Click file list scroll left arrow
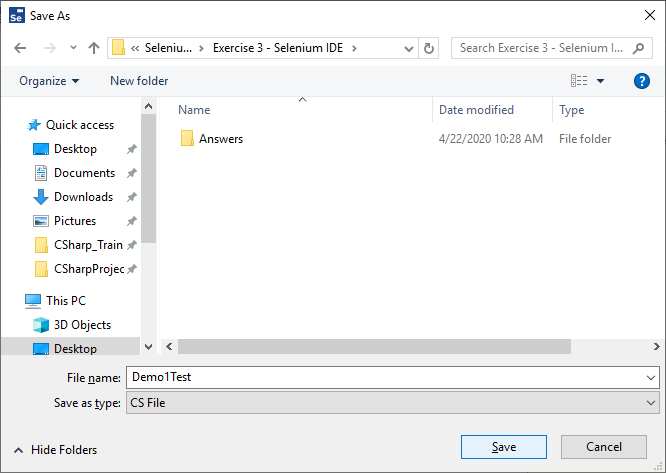This screenshot has width=666, height=473. tap(169, 346)
